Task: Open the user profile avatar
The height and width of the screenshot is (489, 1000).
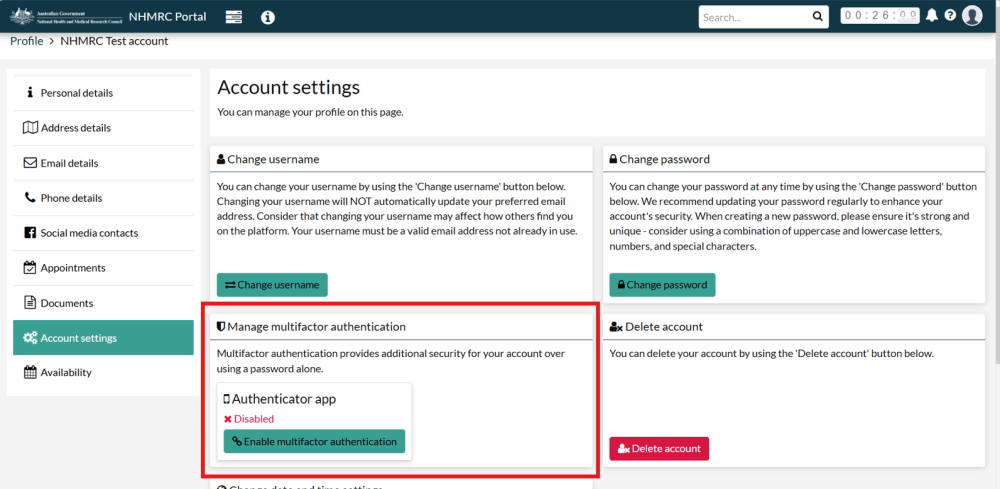Action: click(x=972, y=16)
